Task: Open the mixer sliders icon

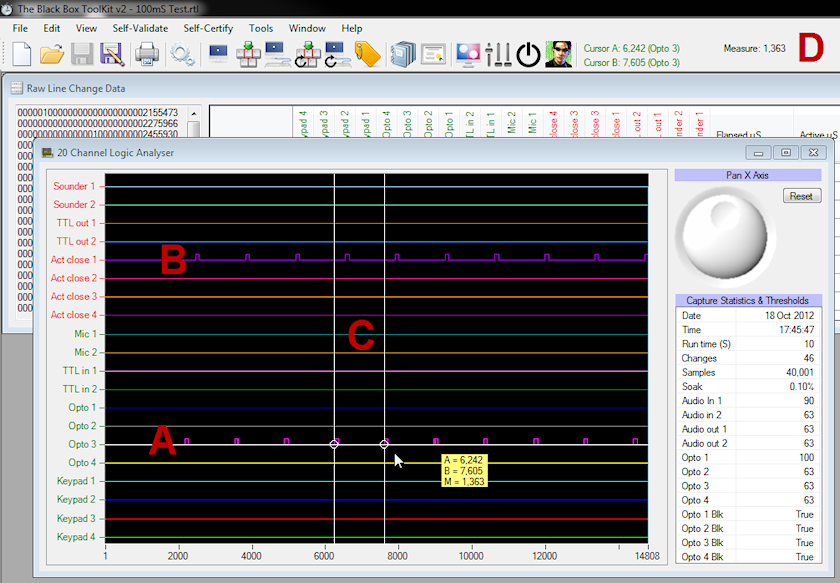Action: (498, 54)
